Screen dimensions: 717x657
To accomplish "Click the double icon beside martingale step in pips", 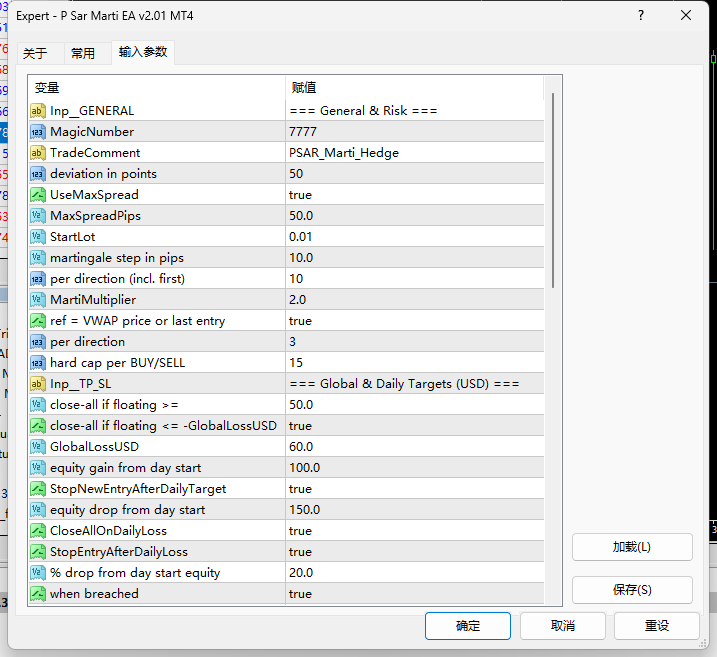I will click(38, 258).
